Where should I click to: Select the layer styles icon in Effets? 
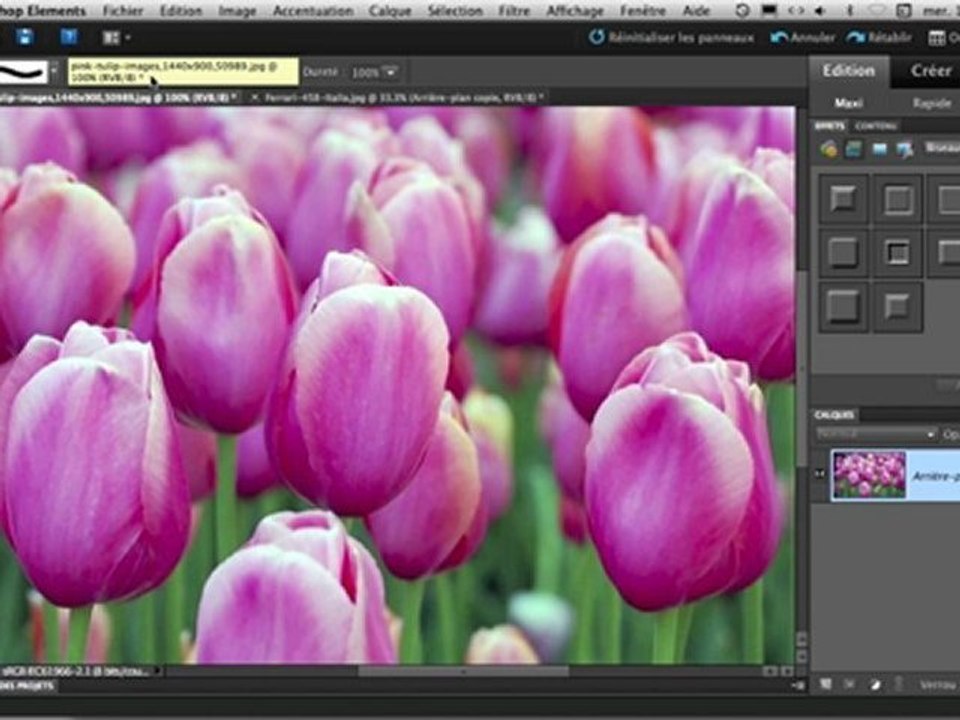(x=854, y=149)
